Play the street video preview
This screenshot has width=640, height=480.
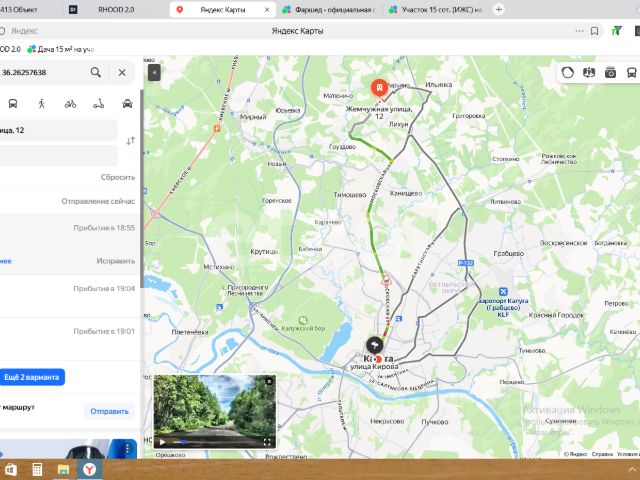pyautogui.click(x=162, y=442)
